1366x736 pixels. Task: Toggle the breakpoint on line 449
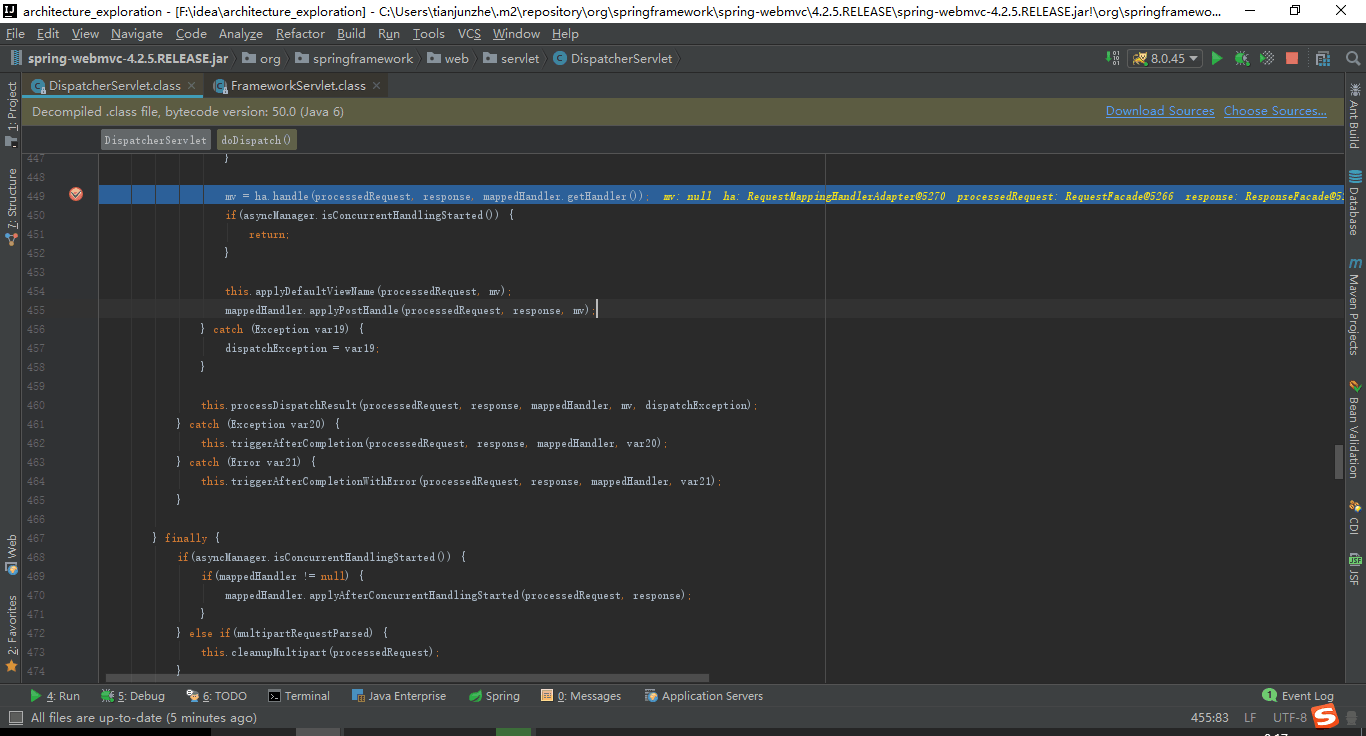(76, 195)
